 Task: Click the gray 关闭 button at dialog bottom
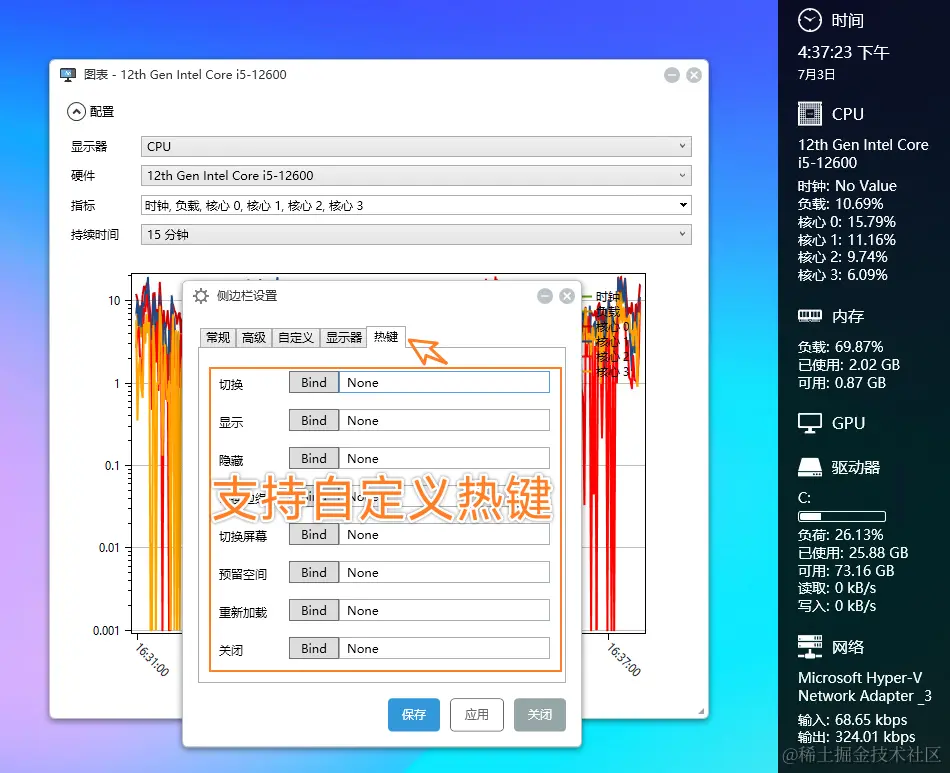pos(540,715)
